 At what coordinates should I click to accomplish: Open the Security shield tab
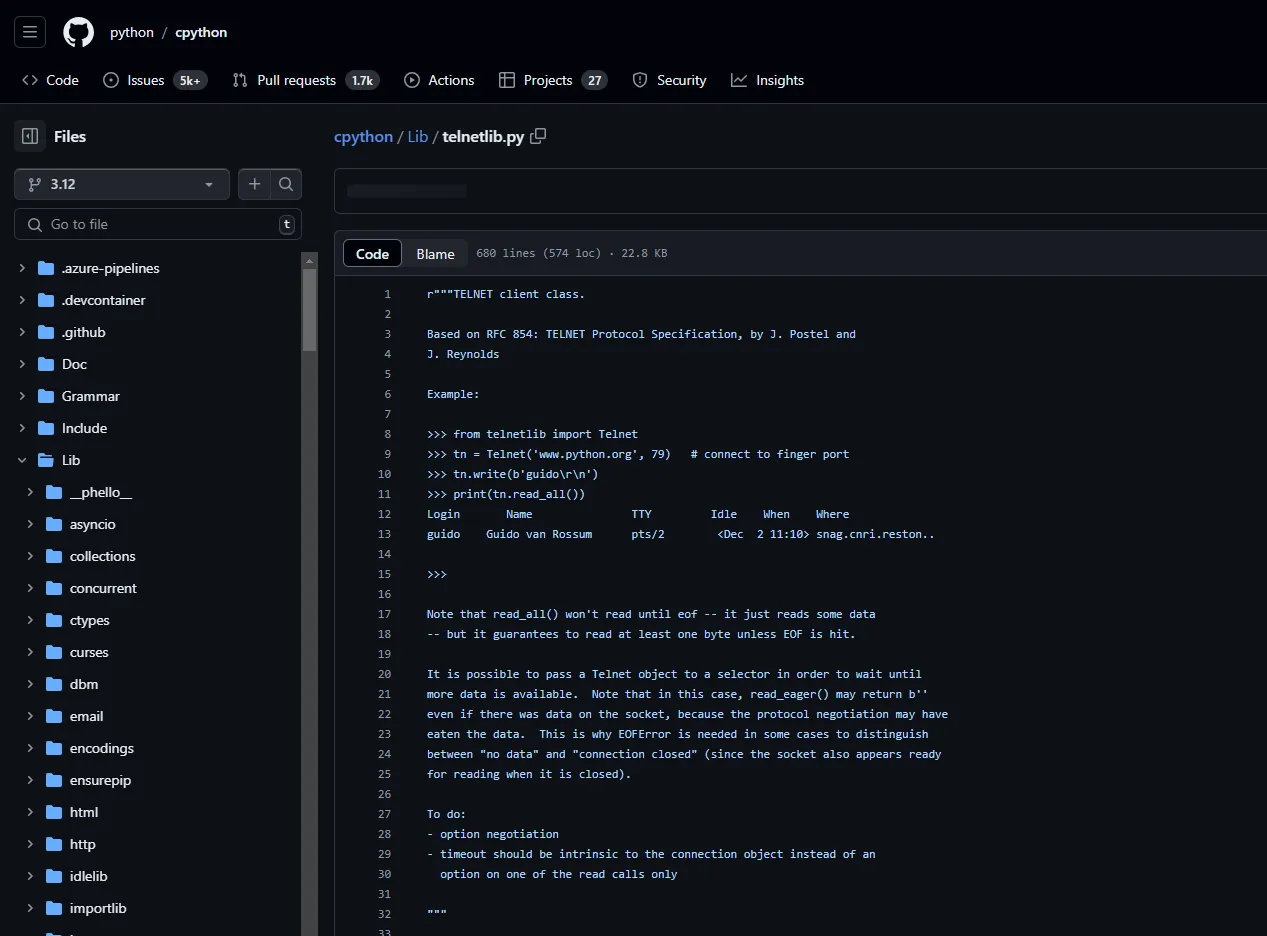point(669,80)
